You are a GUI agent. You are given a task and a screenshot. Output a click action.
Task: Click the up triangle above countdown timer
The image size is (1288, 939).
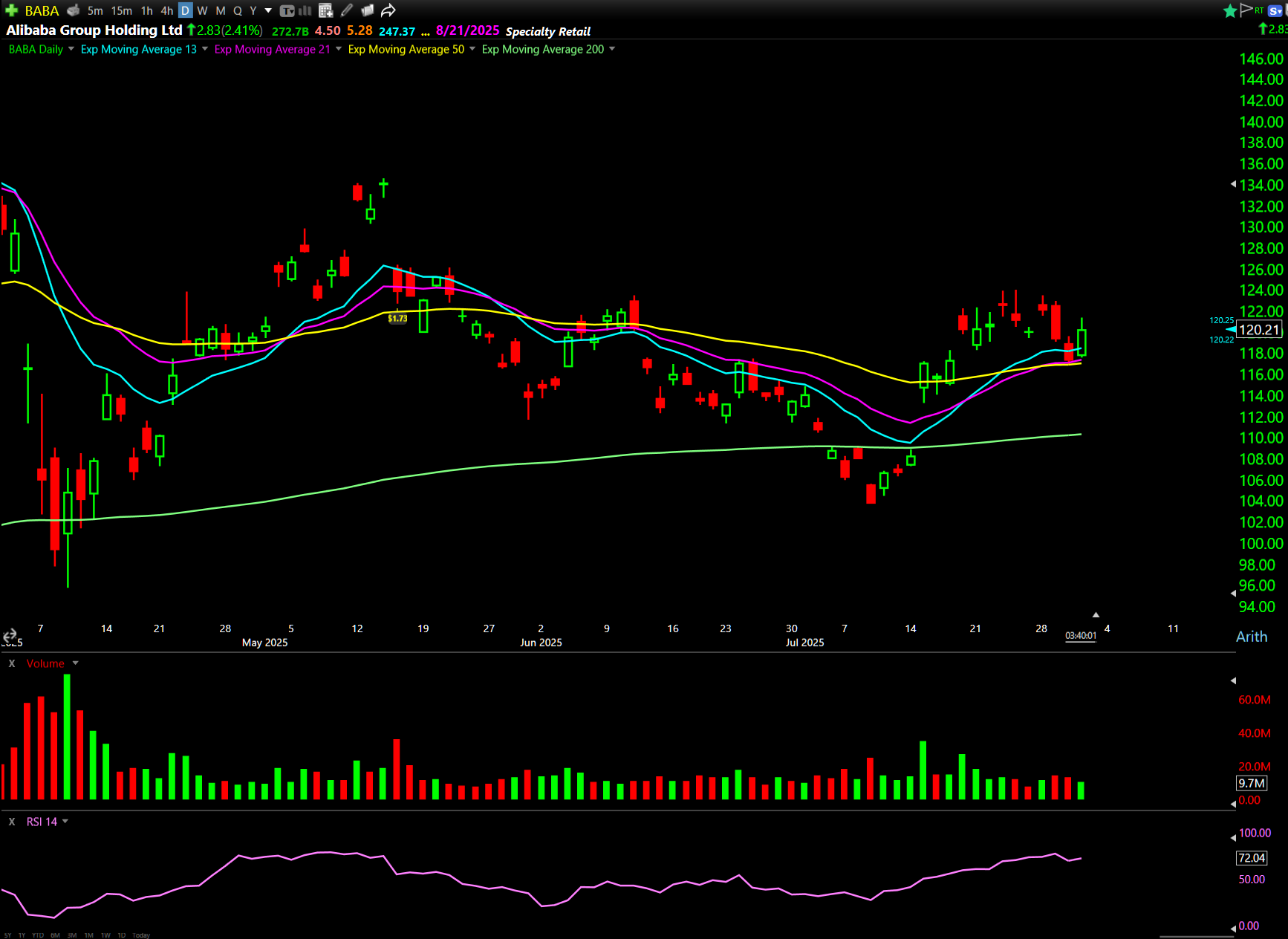pyautogui.click(x=1096, y=615)
